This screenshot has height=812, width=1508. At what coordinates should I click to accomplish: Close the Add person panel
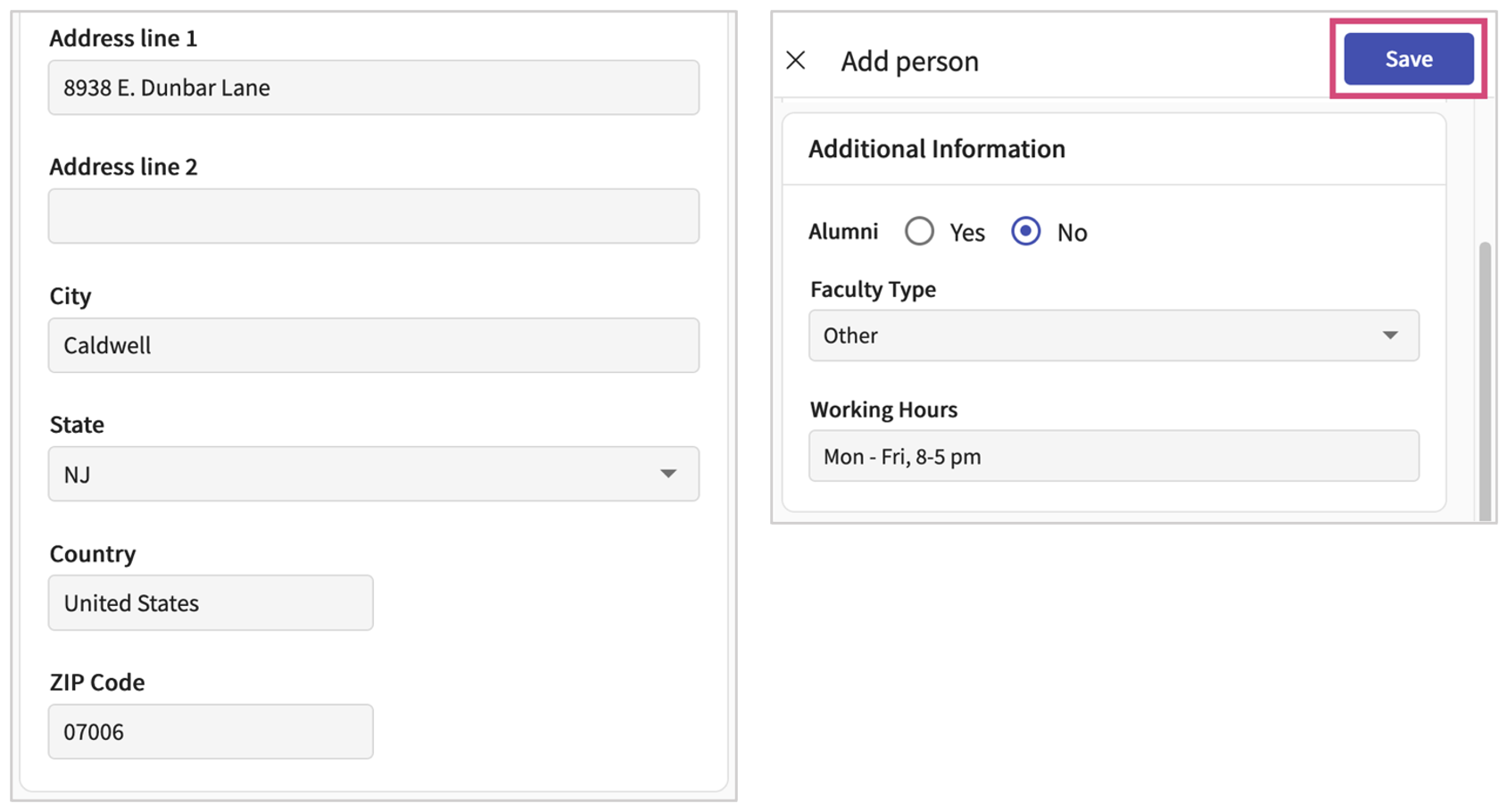[x=795, y=60]
